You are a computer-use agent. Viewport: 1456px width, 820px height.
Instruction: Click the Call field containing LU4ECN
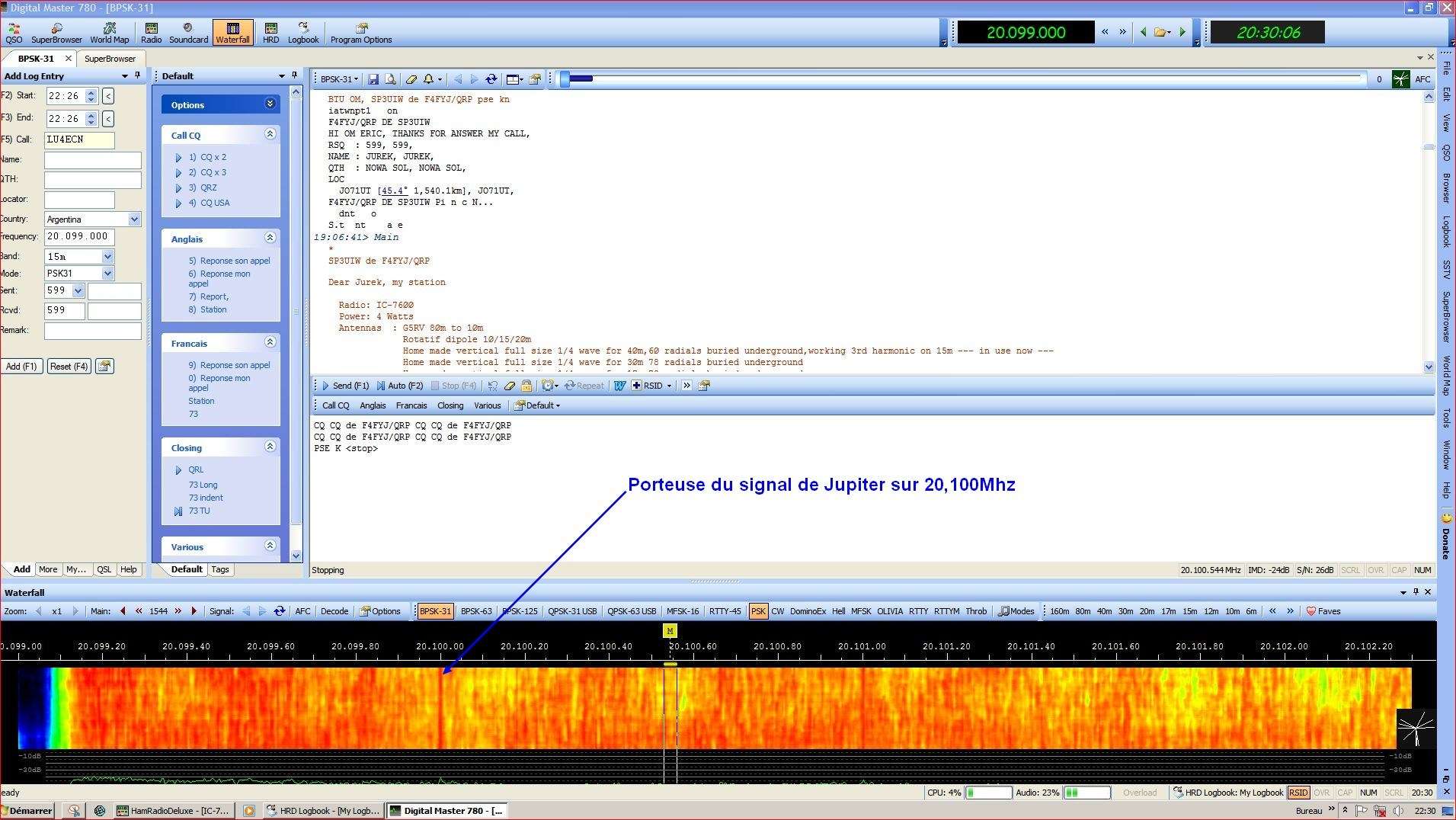[x=79, y=139]
